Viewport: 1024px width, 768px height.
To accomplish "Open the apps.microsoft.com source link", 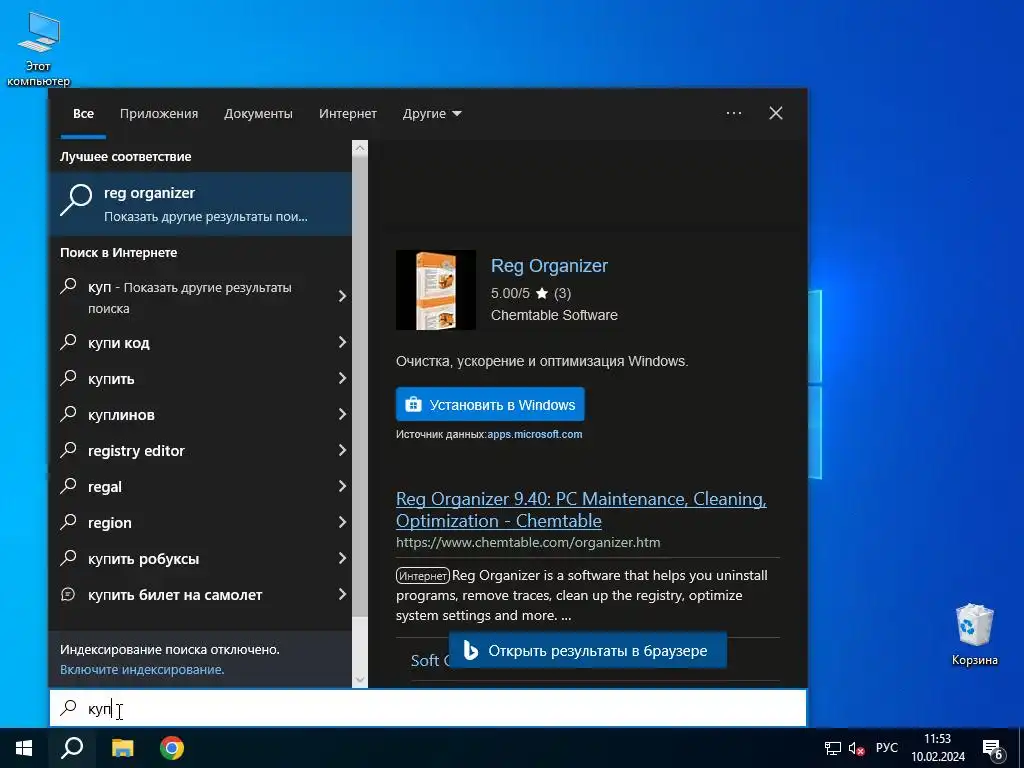I will (535, 434).
